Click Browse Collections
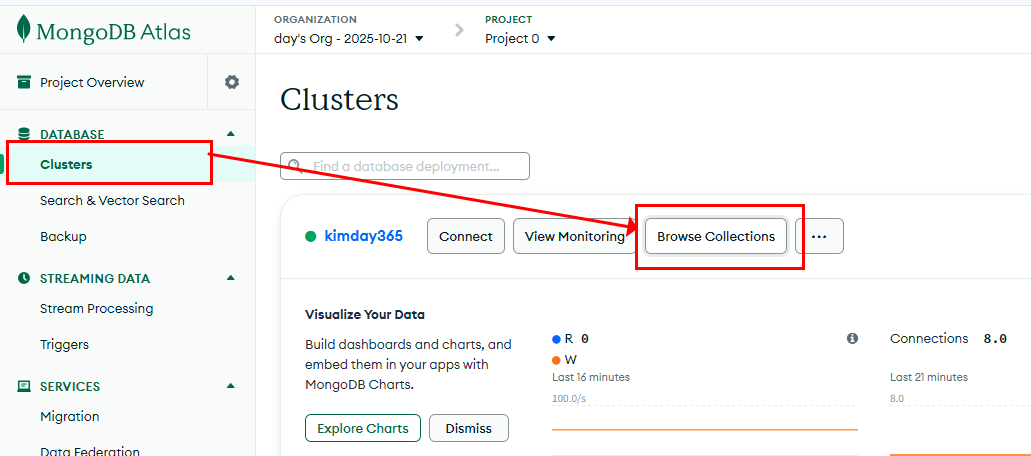 coord(716,237)
